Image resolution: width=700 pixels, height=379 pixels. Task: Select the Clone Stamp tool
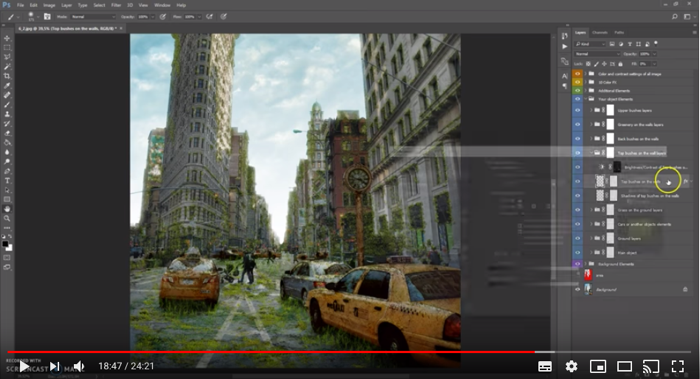tap(7, 114)
